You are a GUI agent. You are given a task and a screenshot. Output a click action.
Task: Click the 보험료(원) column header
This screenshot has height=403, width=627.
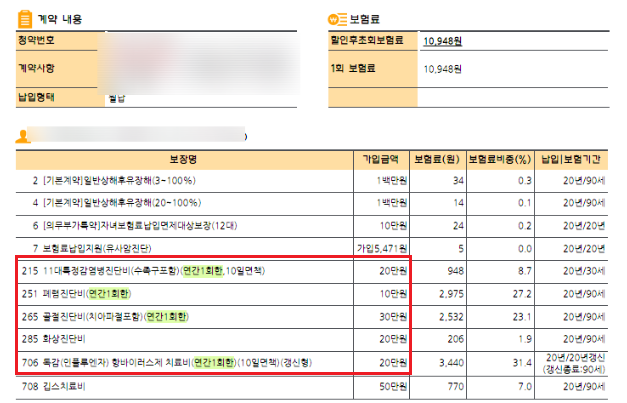[437, 160]
